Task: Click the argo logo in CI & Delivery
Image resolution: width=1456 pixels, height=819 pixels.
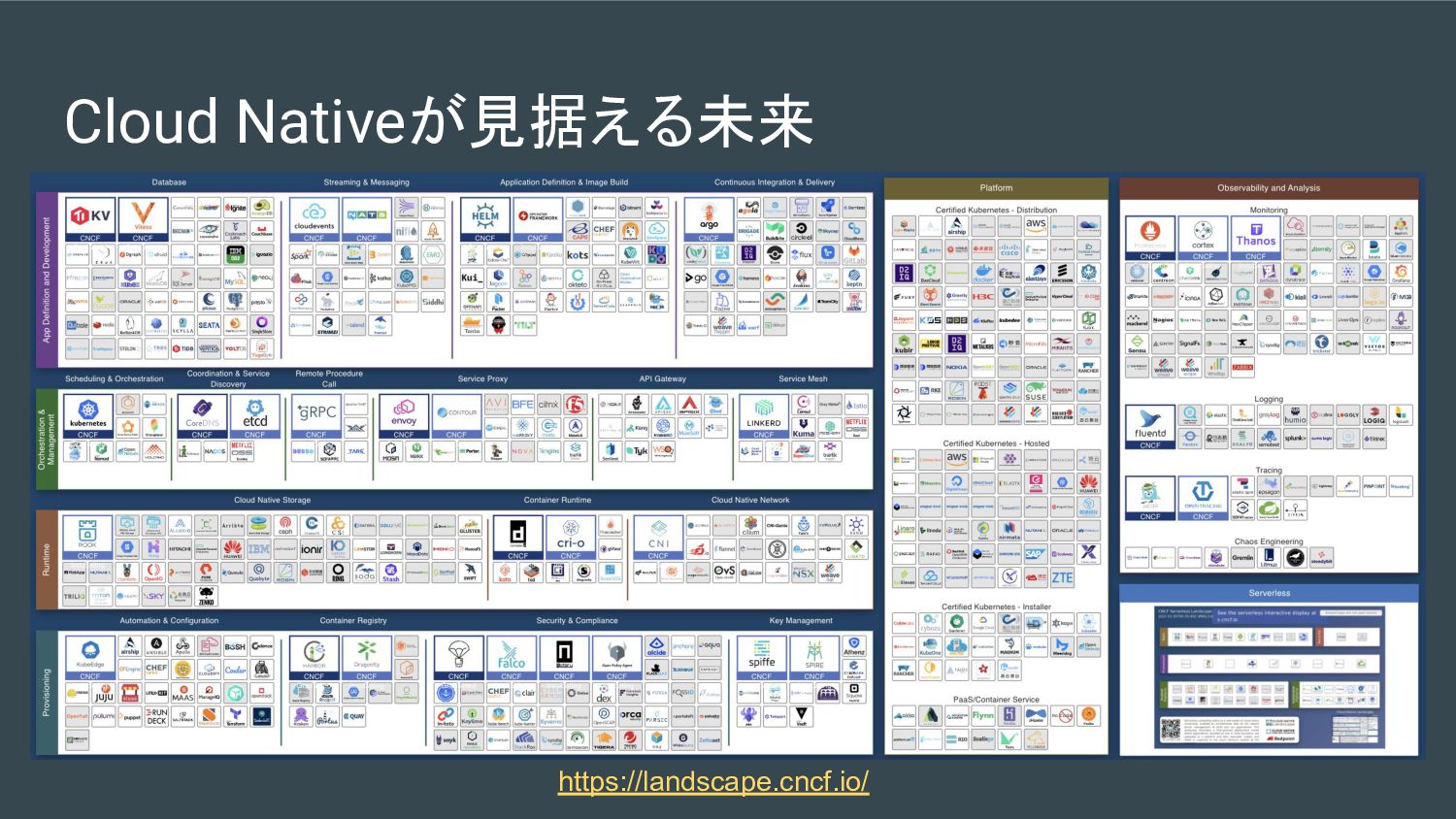Action: coord(710,219)
